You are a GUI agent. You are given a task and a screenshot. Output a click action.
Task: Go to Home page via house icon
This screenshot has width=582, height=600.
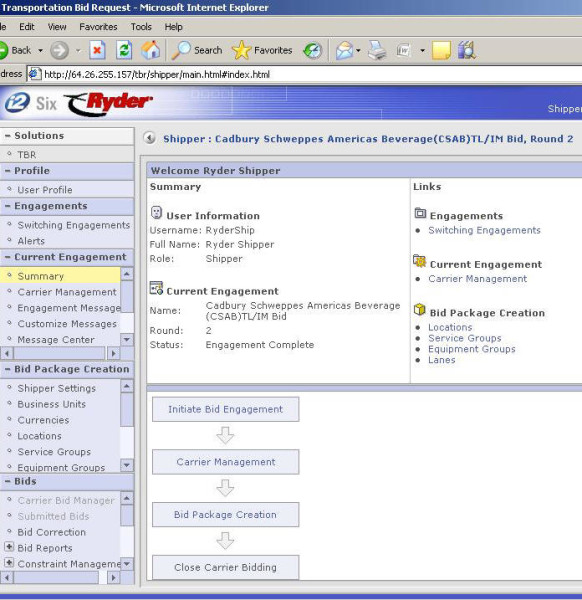[x=150, y=50]
